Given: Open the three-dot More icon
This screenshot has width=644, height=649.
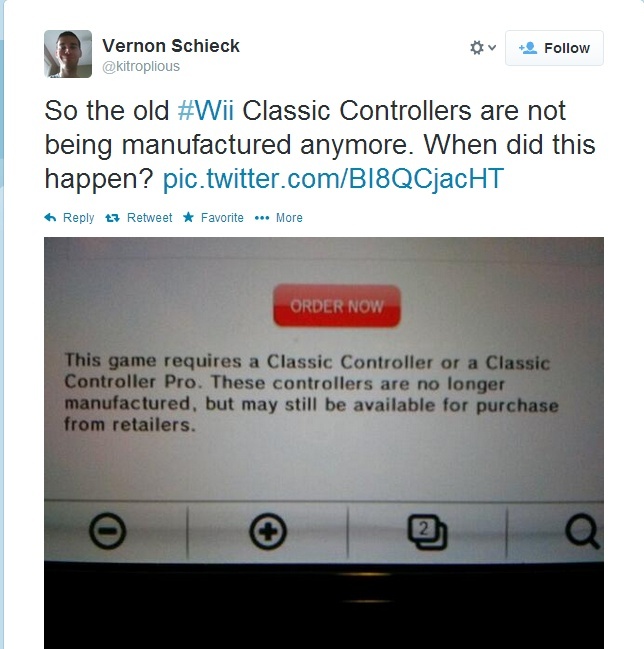Looking at the screenshot, I should [x=262, y=218].
